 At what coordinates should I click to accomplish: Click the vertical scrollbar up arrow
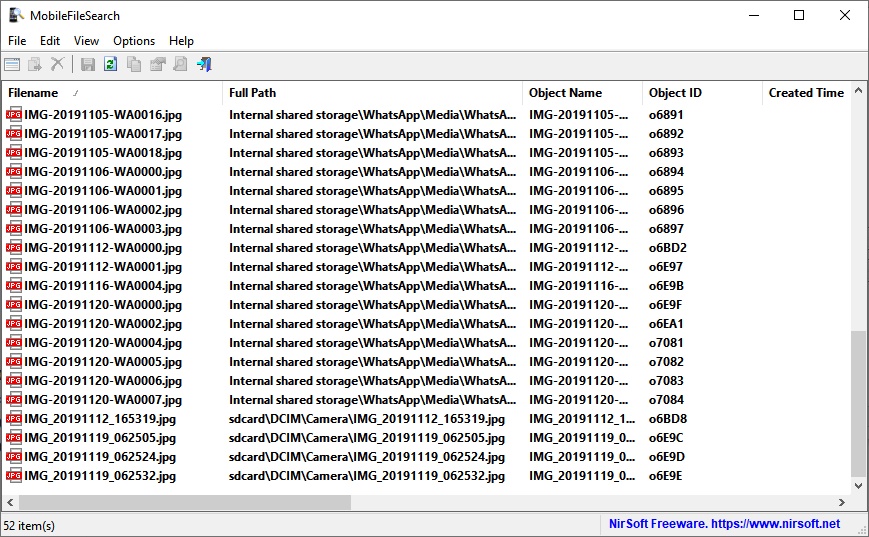(858, 90)
